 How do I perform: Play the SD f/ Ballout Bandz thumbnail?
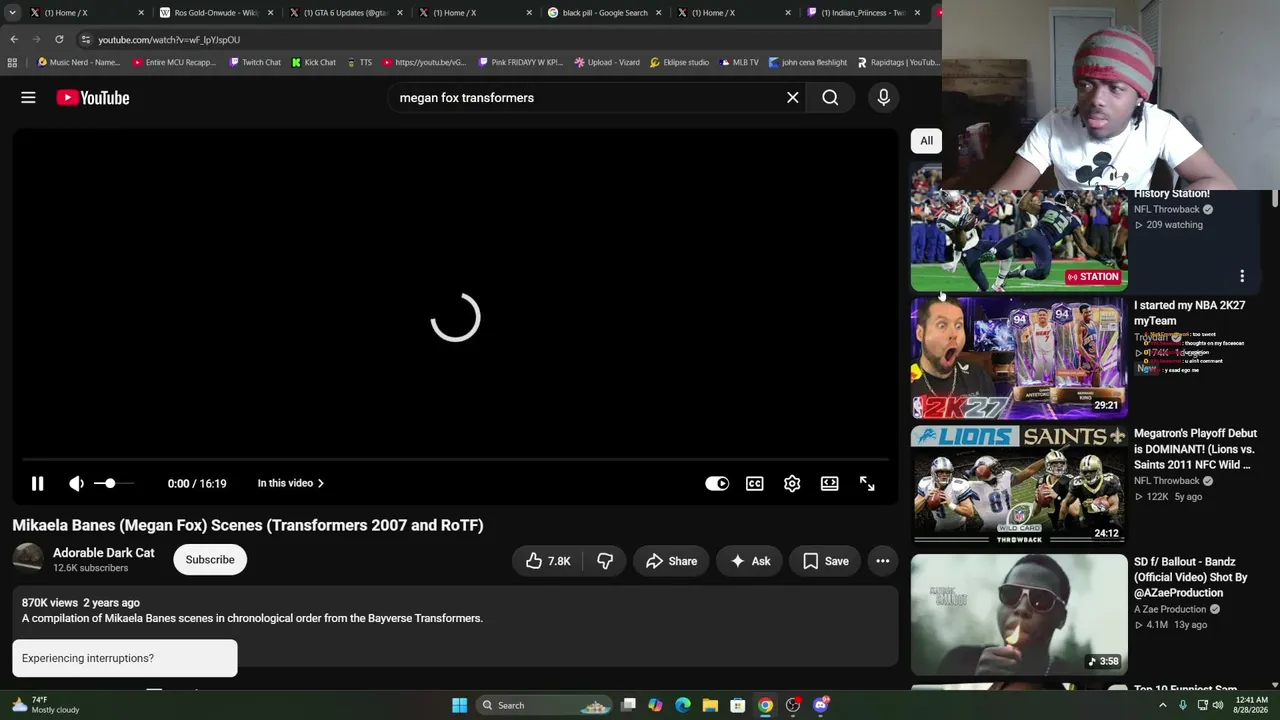click(1019, 614)
